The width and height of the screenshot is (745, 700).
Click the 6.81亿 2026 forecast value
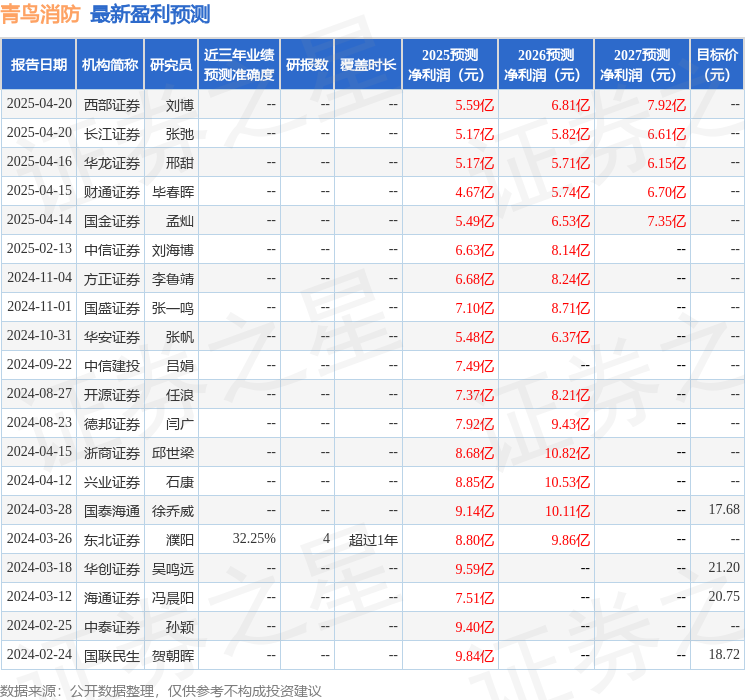[571, 105]
